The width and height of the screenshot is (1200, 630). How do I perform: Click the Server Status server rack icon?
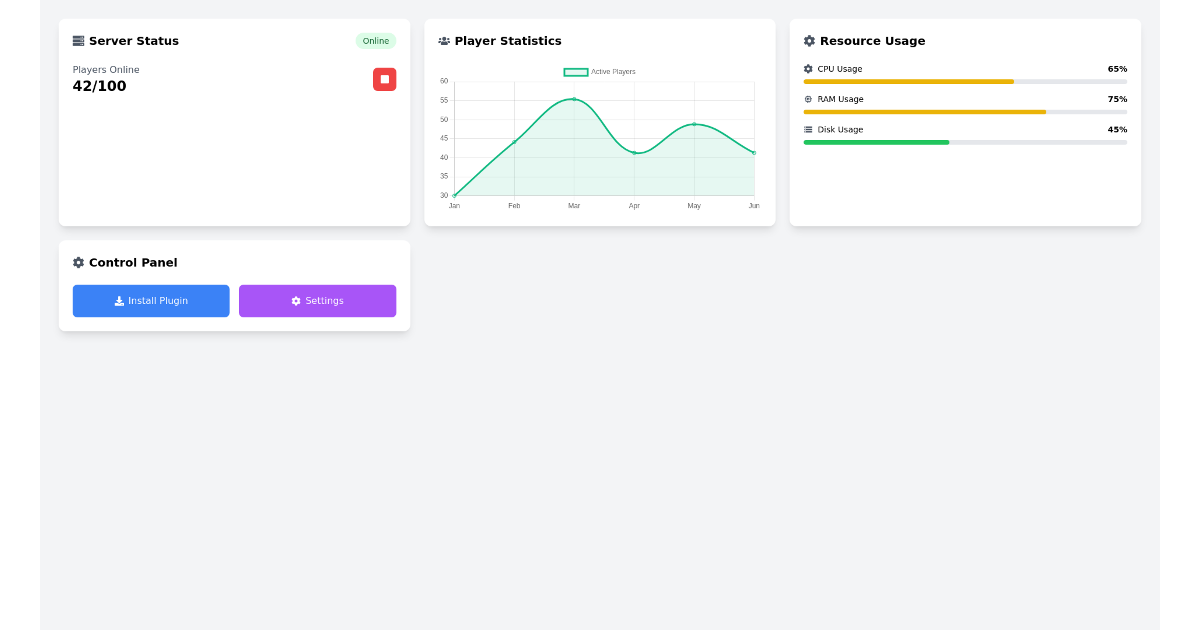pyautogui.click(x=78, y=40)
